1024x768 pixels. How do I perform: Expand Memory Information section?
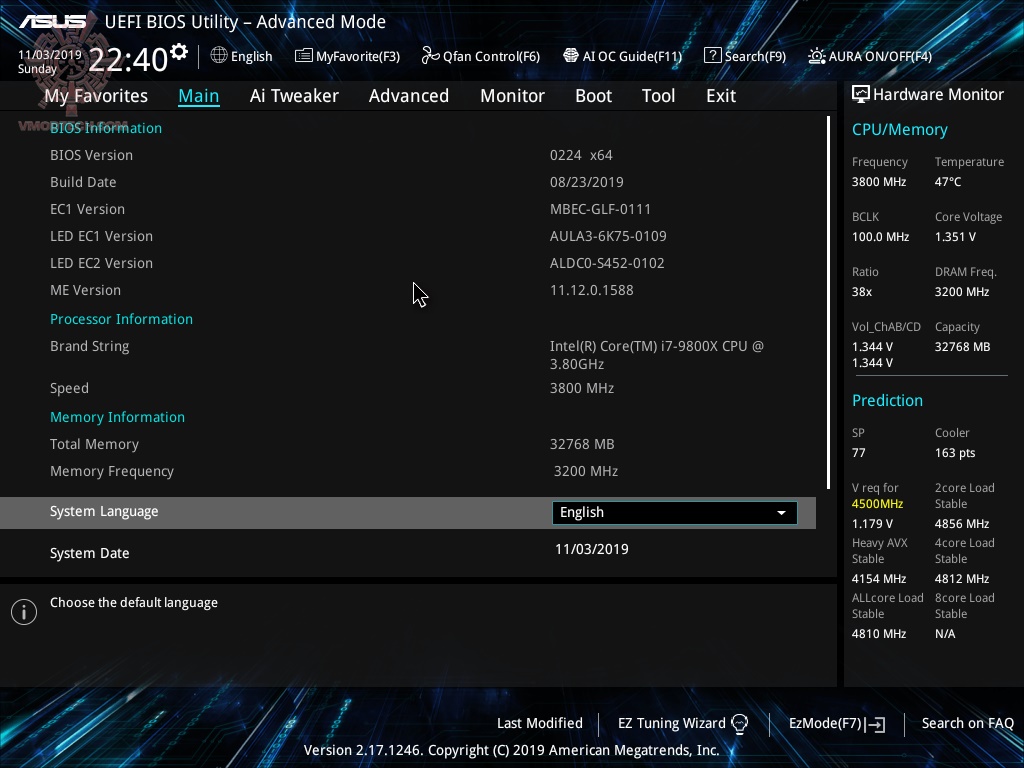click(117, 416)
